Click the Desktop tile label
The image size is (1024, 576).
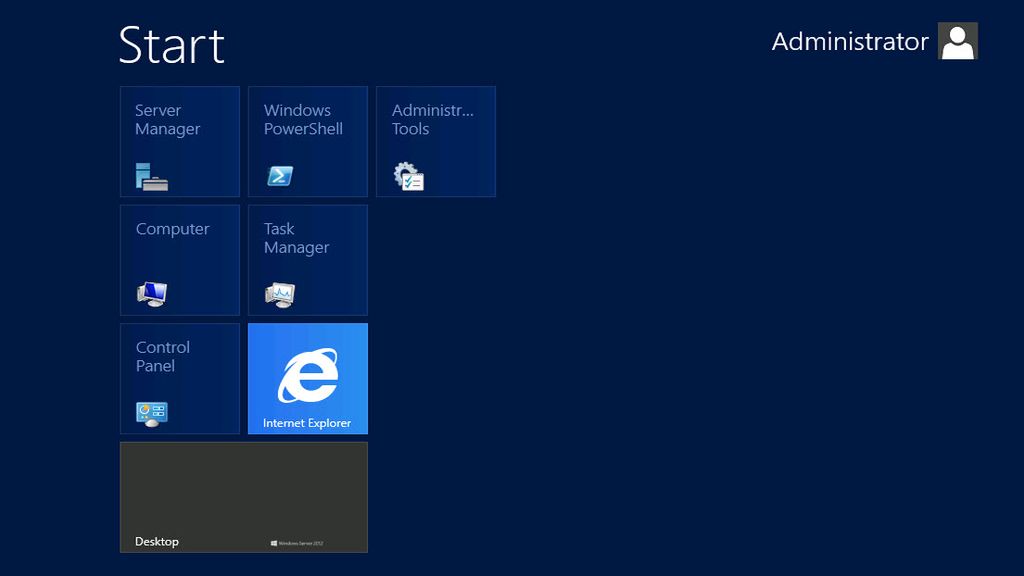click(x=156, y=541)
